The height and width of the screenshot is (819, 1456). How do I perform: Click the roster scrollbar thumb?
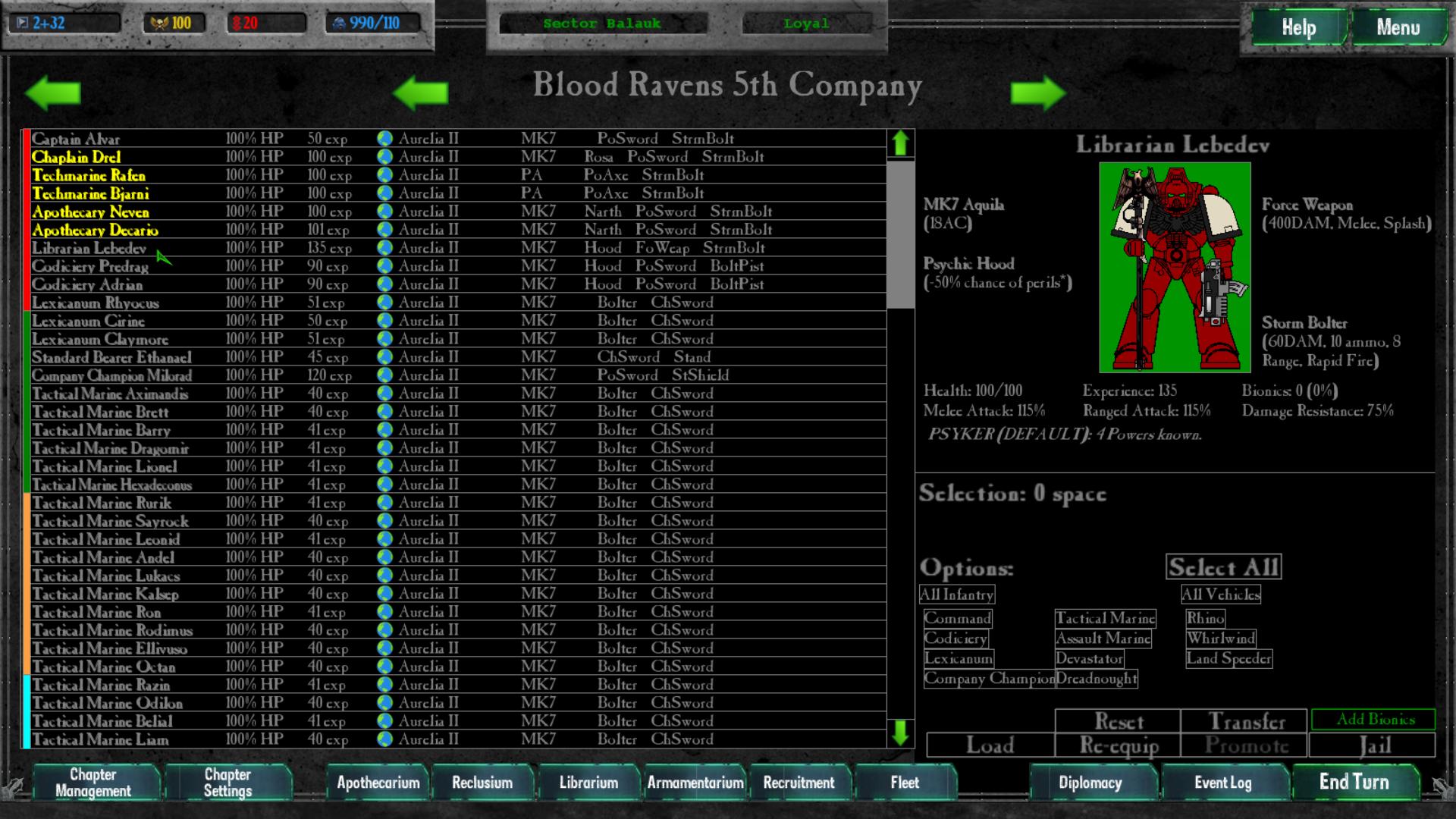(x=900, y=235)
